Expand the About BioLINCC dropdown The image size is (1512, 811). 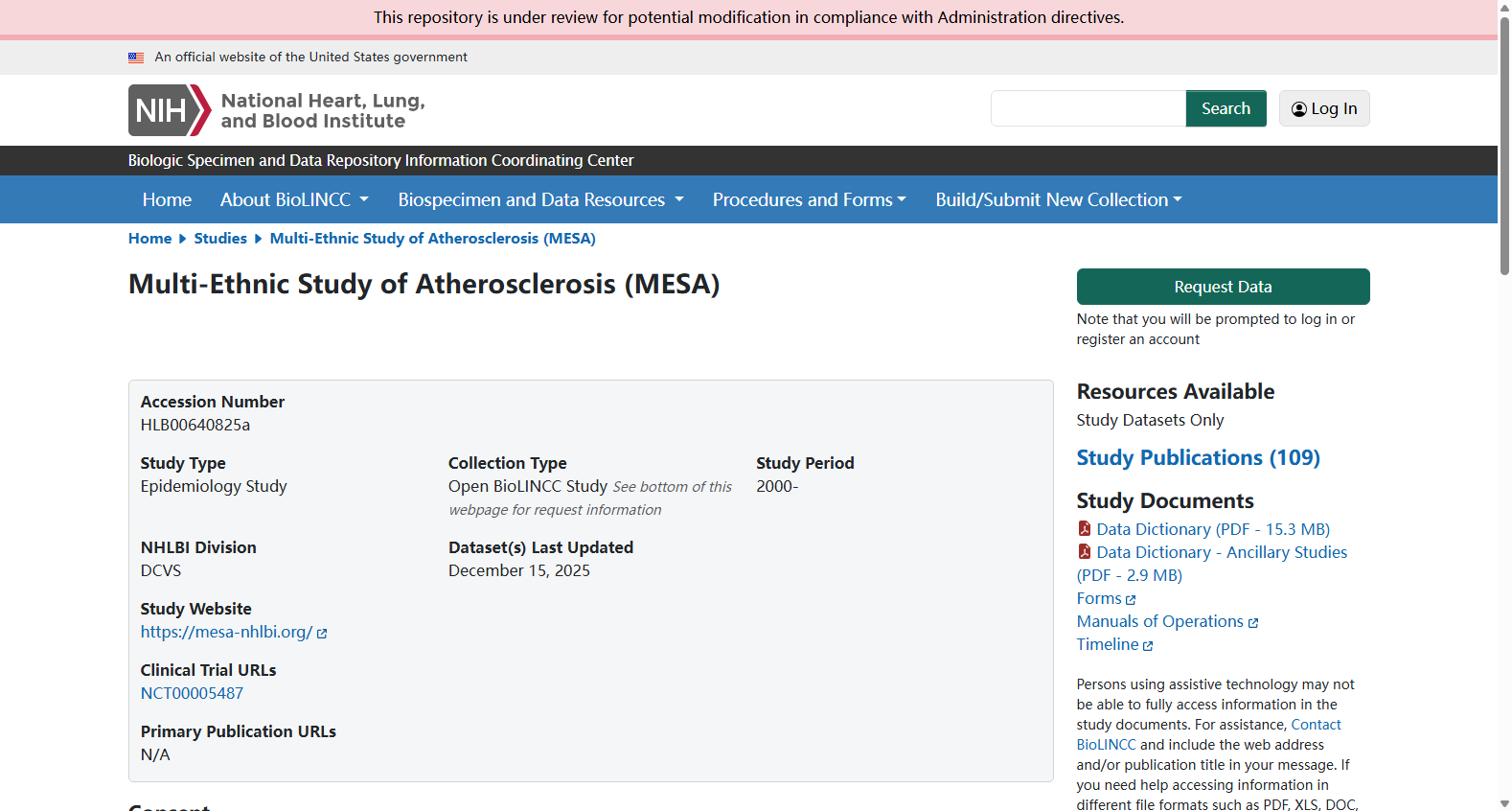click(x=294, y=199)
